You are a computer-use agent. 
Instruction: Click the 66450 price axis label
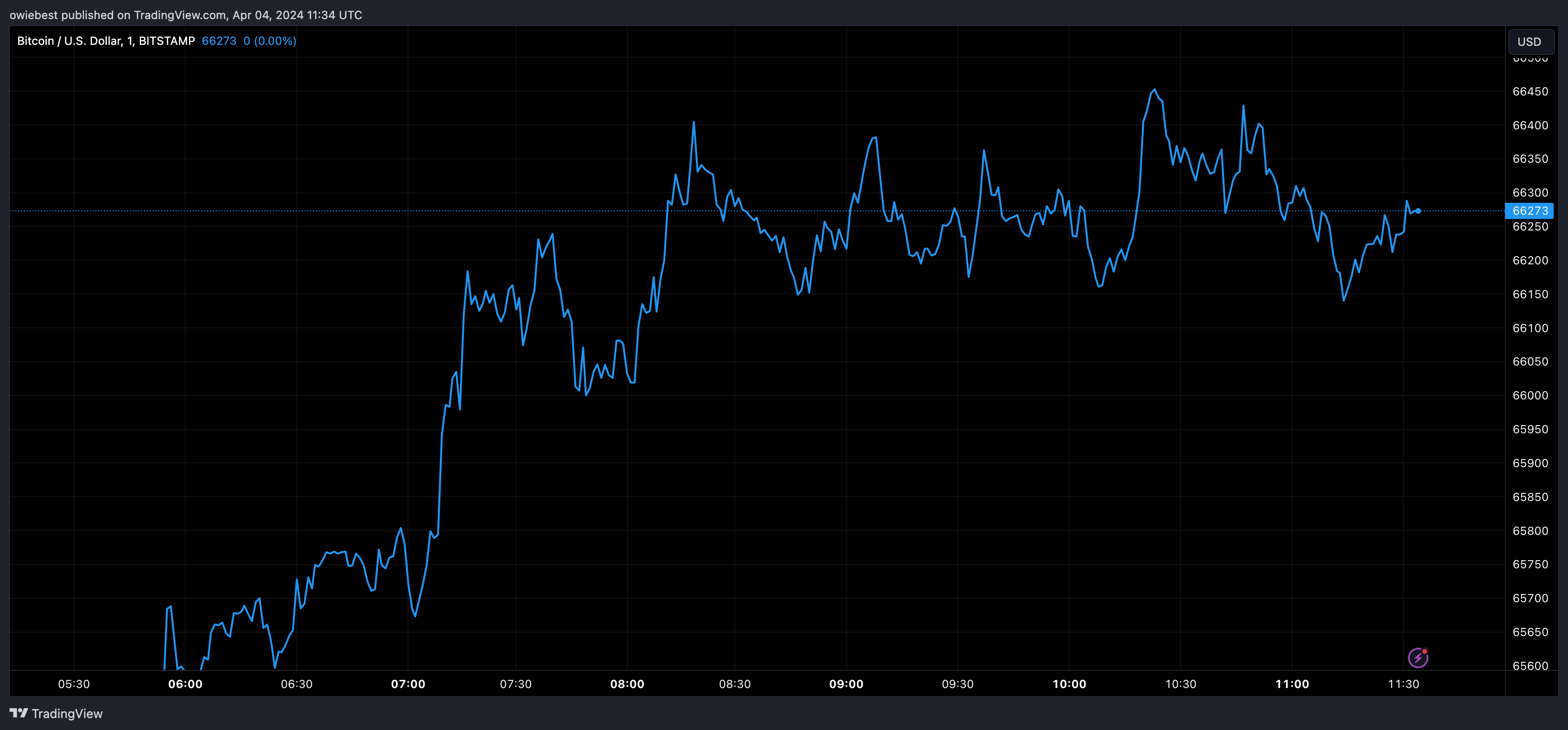click(1530, 91)
